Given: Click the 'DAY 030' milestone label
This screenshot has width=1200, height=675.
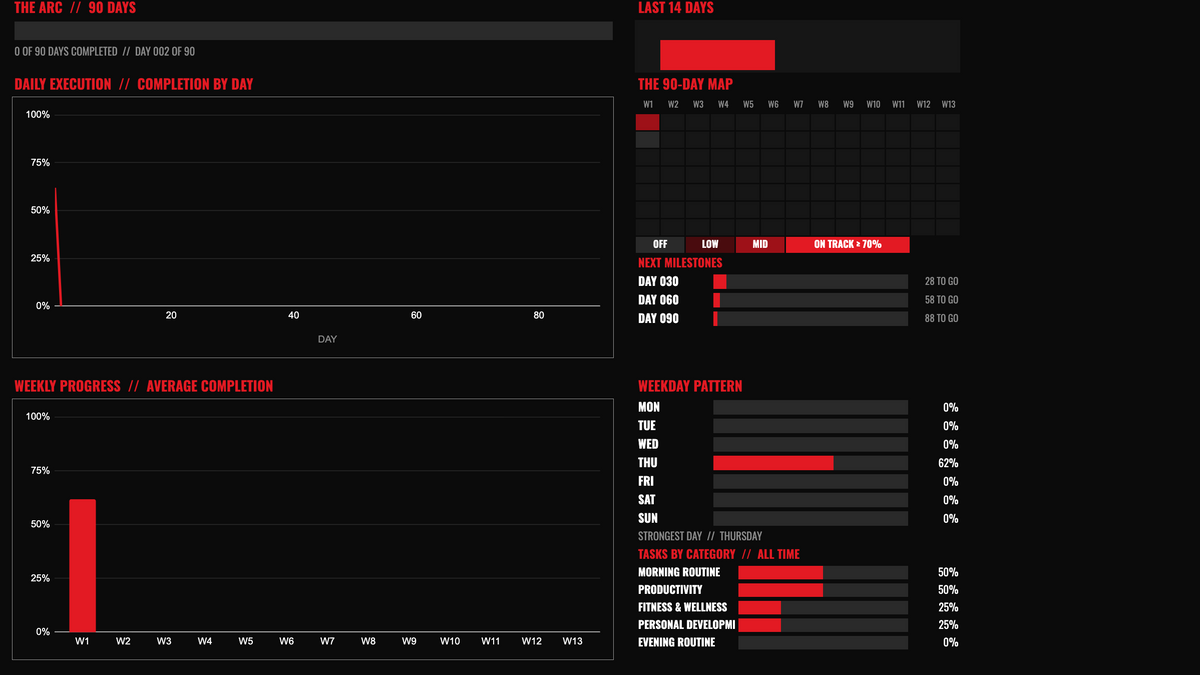Looking at the screenshot, I should tap(658, 282).
